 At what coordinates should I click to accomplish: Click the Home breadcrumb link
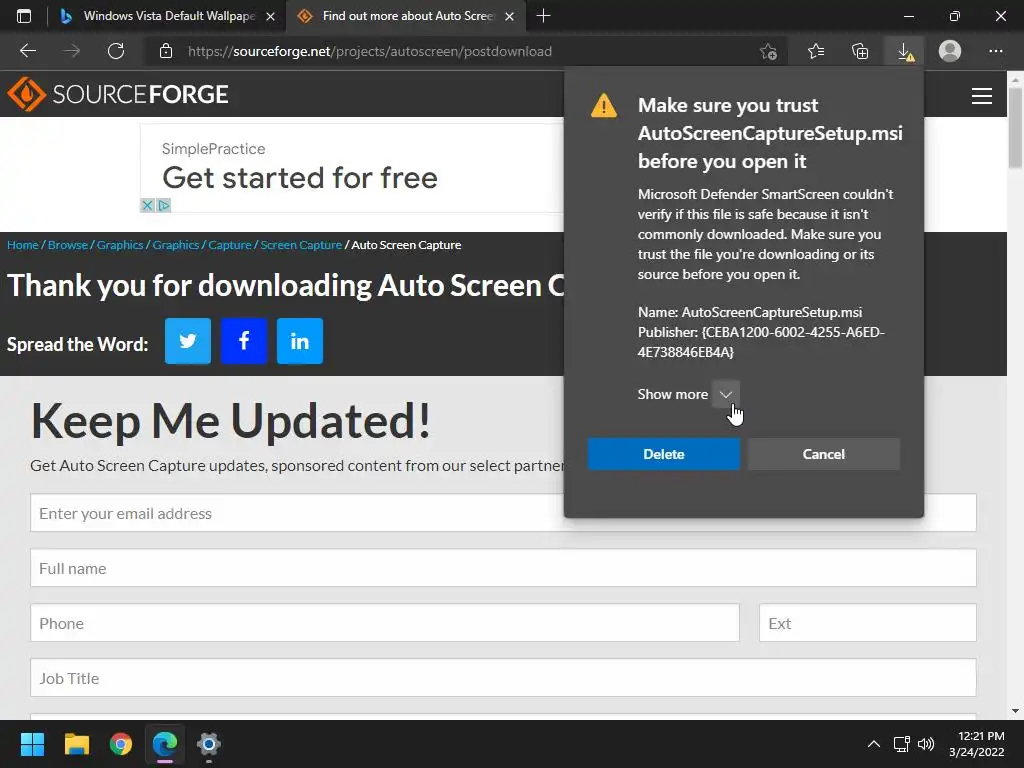tap(23, 245)
